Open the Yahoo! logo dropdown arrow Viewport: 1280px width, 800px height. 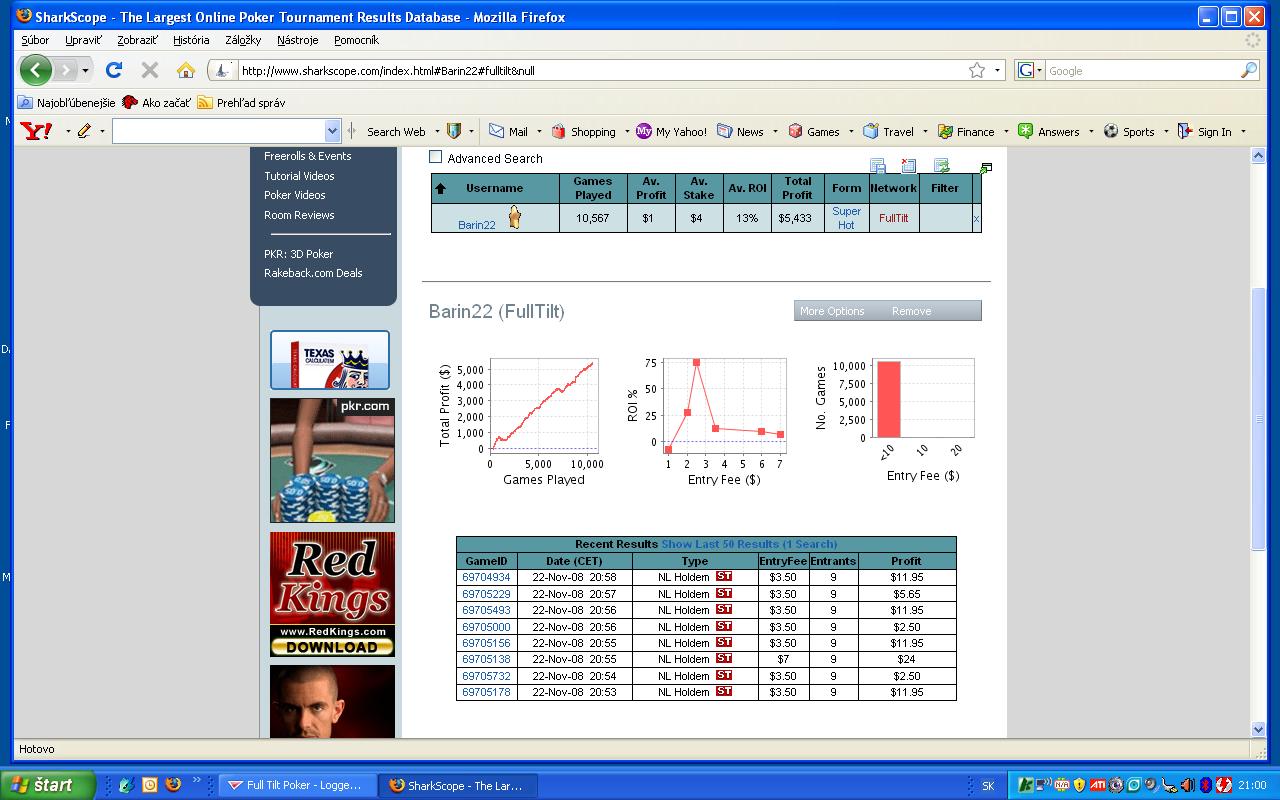(68, 131)
